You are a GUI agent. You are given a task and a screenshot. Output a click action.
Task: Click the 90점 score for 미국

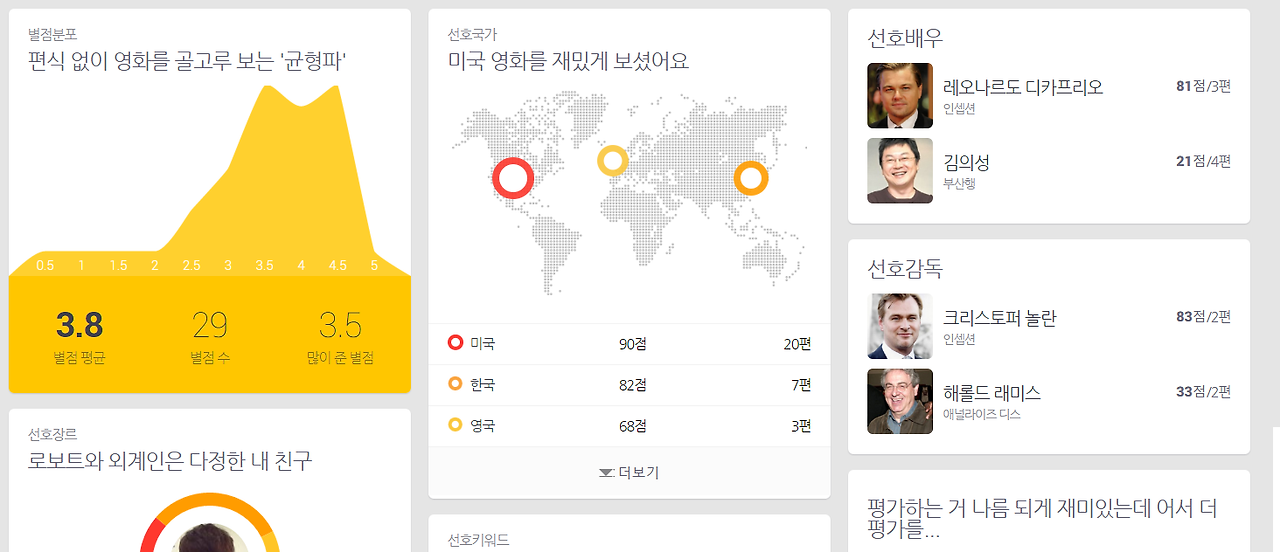point(632,344)
